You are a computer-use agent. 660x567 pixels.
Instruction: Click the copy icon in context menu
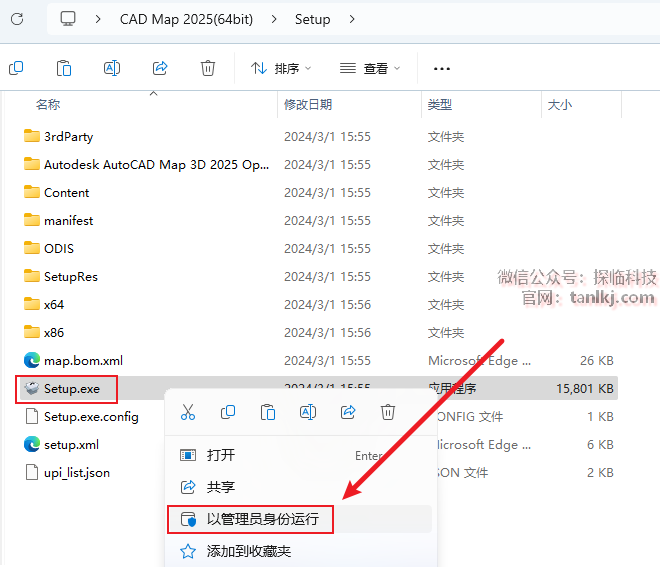click(228, 412)
